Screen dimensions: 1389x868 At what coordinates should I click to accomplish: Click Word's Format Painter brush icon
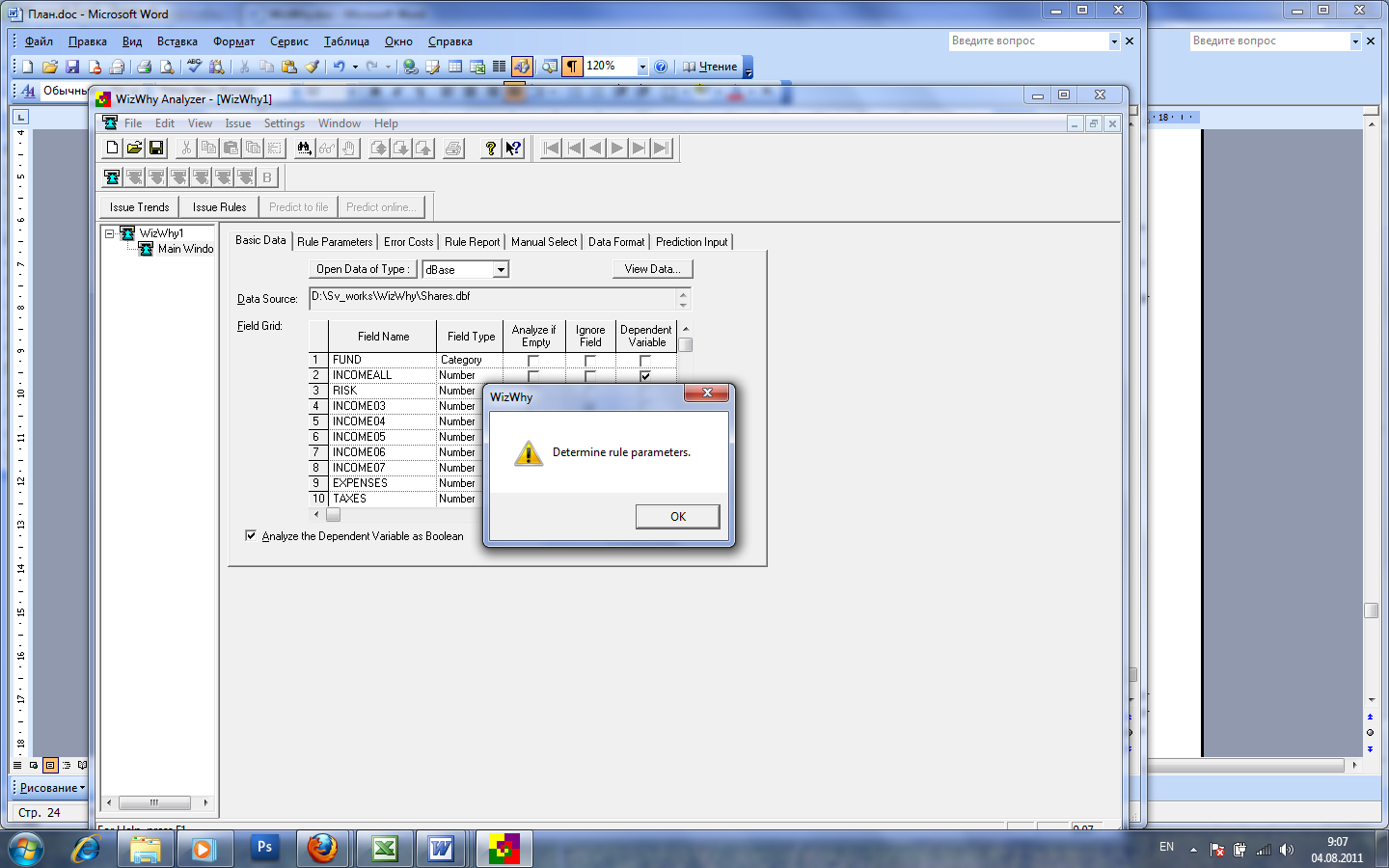(312, 67)
